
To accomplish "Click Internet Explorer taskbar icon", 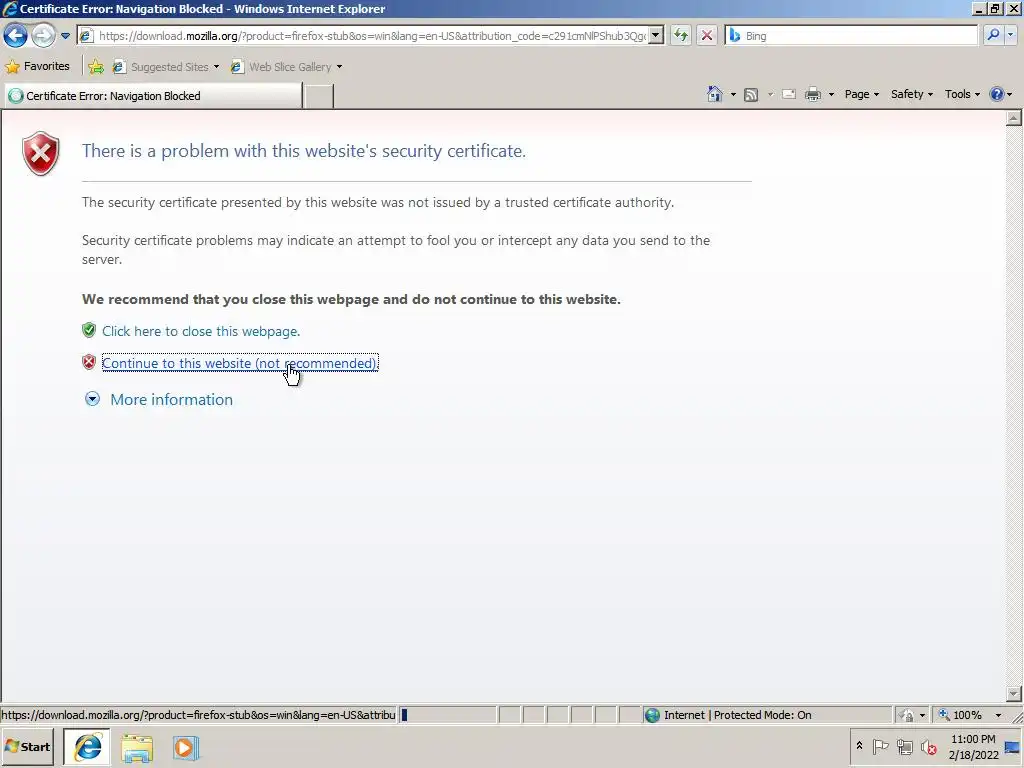I will [x=87, y=747].
